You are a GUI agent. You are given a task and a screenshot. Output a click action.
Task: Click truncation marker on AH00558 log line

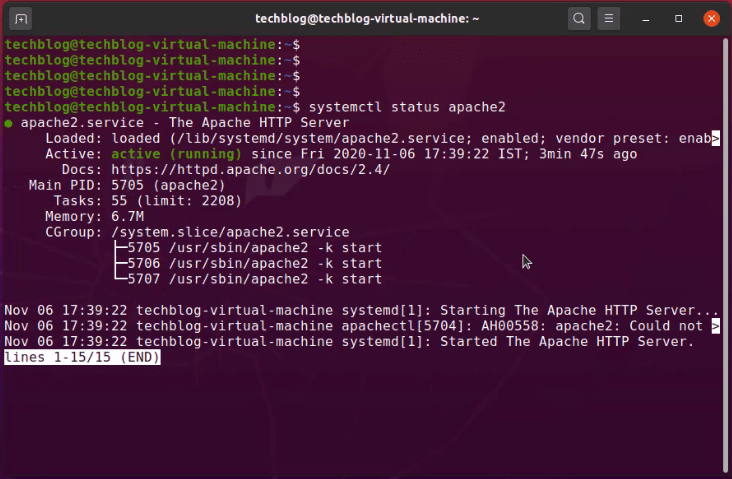[x=715, y=326]
